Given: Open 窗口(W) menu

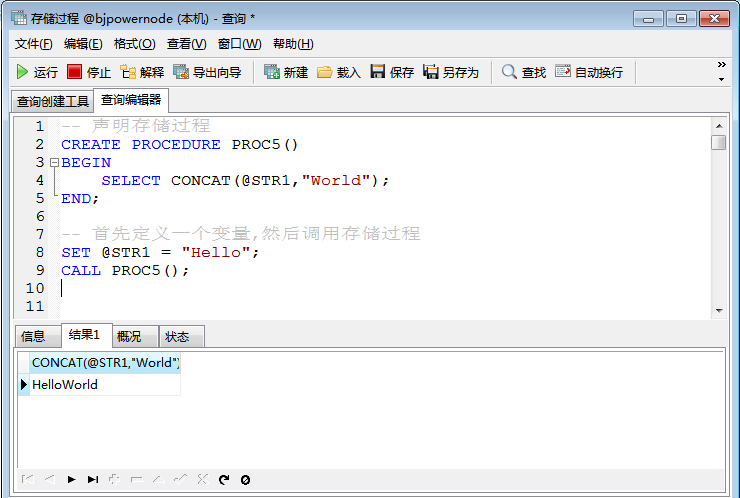Looking at the screenshot, I should tap(239, 44).
